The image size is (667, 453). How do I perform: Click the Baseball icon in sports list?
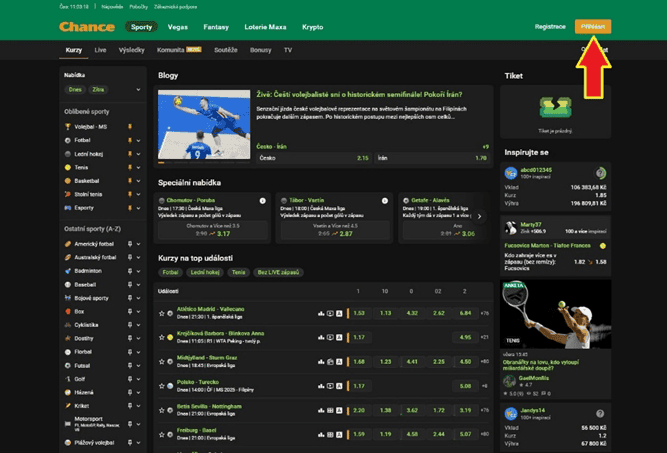click(68, 285)
